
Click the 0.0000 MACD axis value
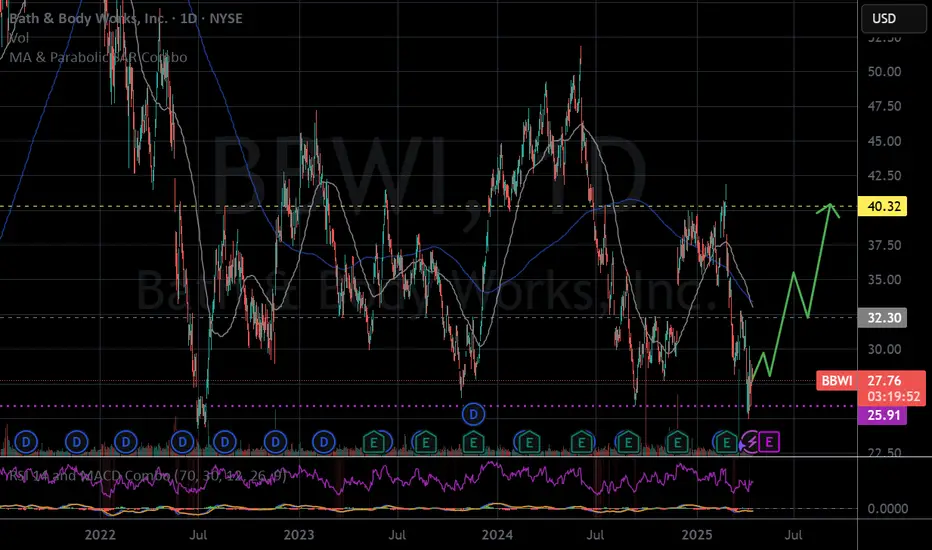[x=887, y=508]
